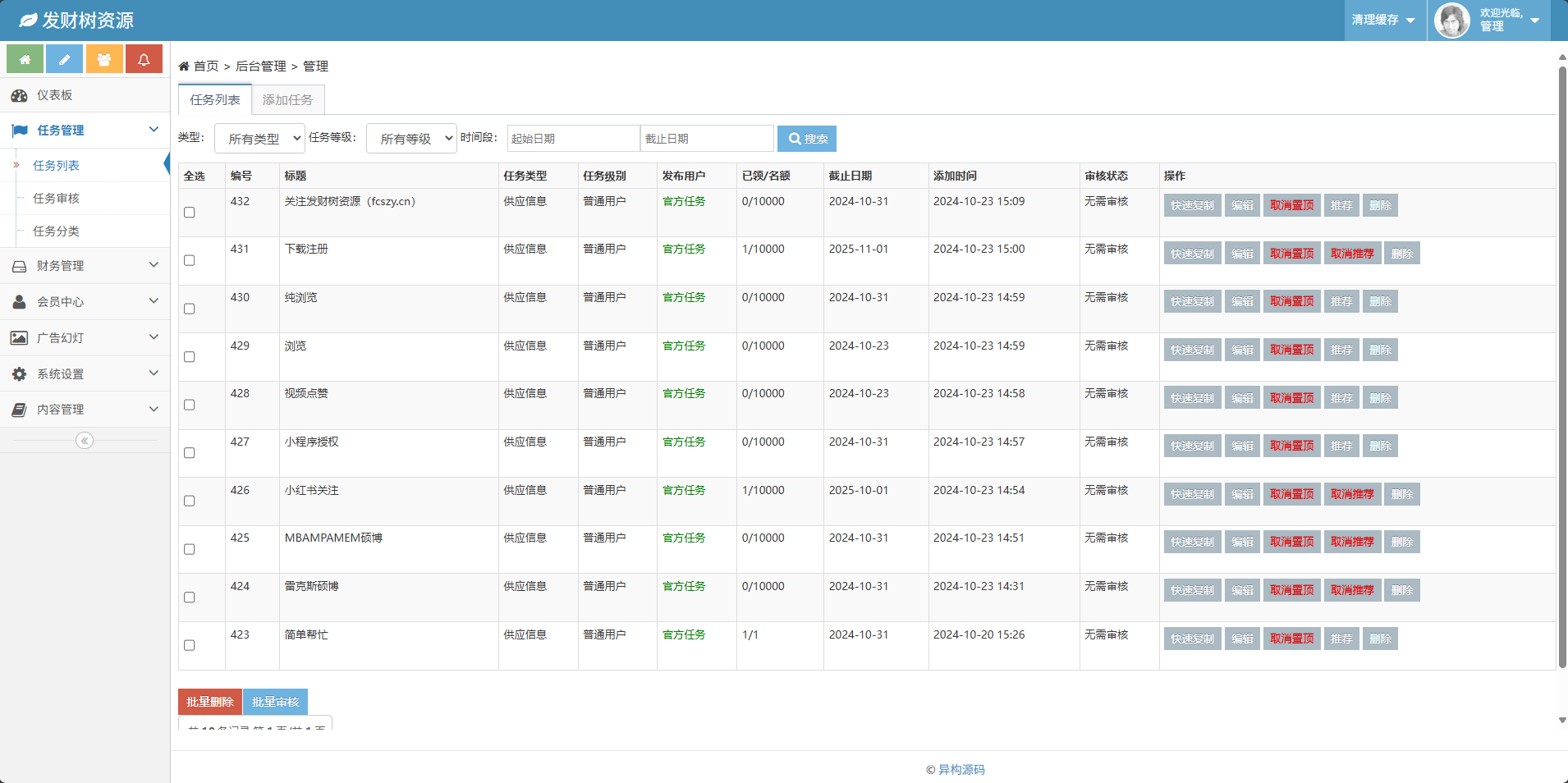Click the blue pencil edit shortcut icon
This screenshot has height=783, width=1568.
coord(64,59)
